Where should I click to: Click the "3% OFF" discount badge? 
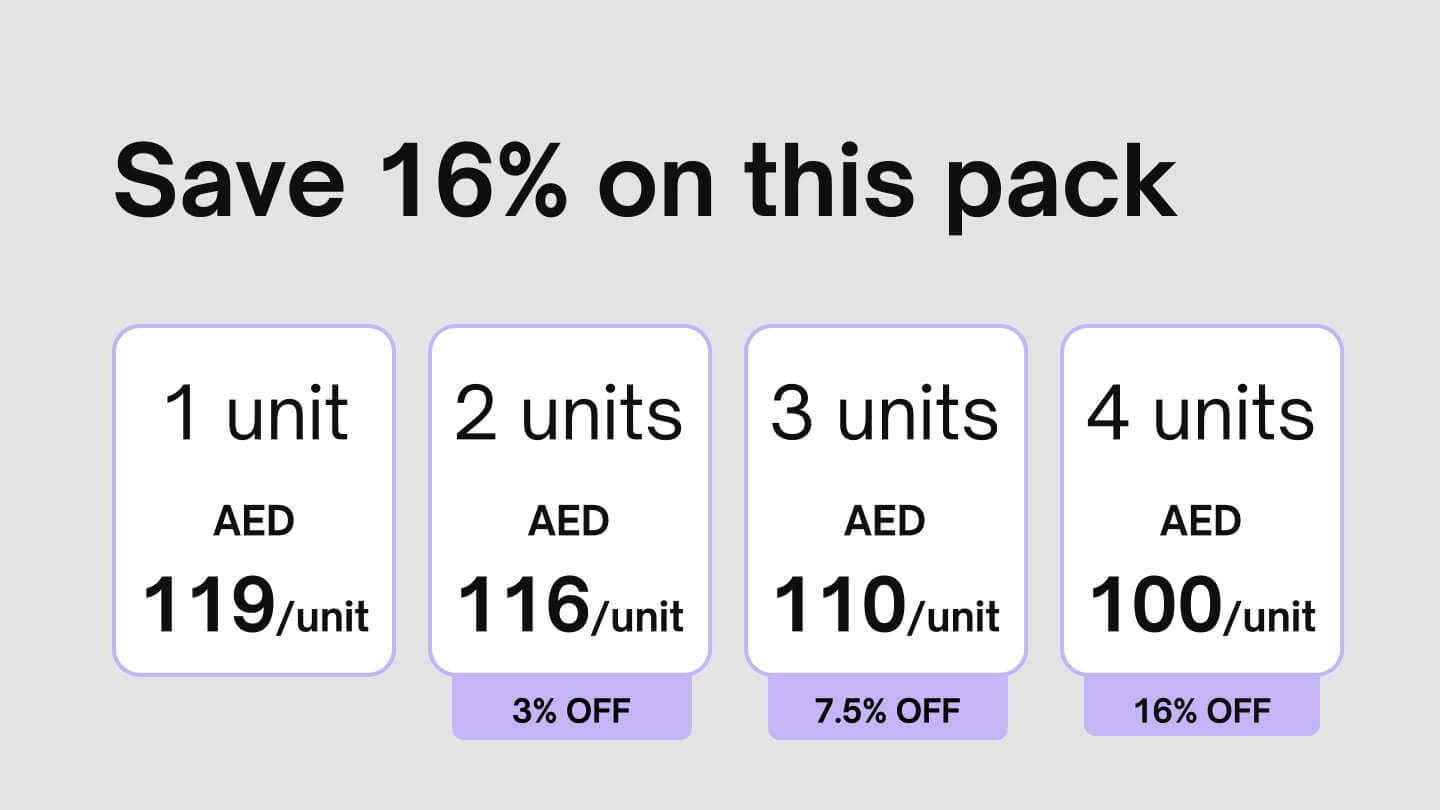pyautogui.click(x=571, y=710)
